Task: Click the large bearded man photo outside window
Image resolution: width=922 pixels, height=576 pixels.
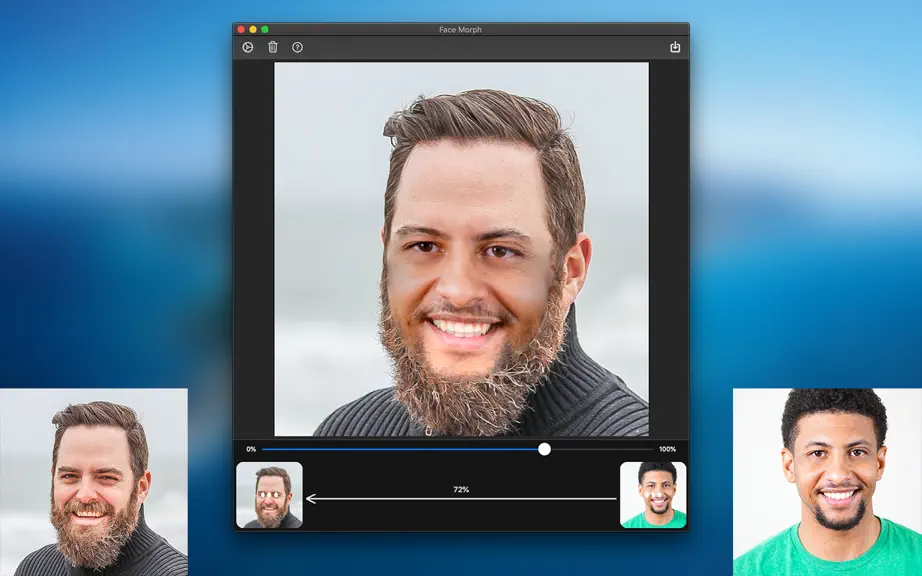Action: click(94, 482)
